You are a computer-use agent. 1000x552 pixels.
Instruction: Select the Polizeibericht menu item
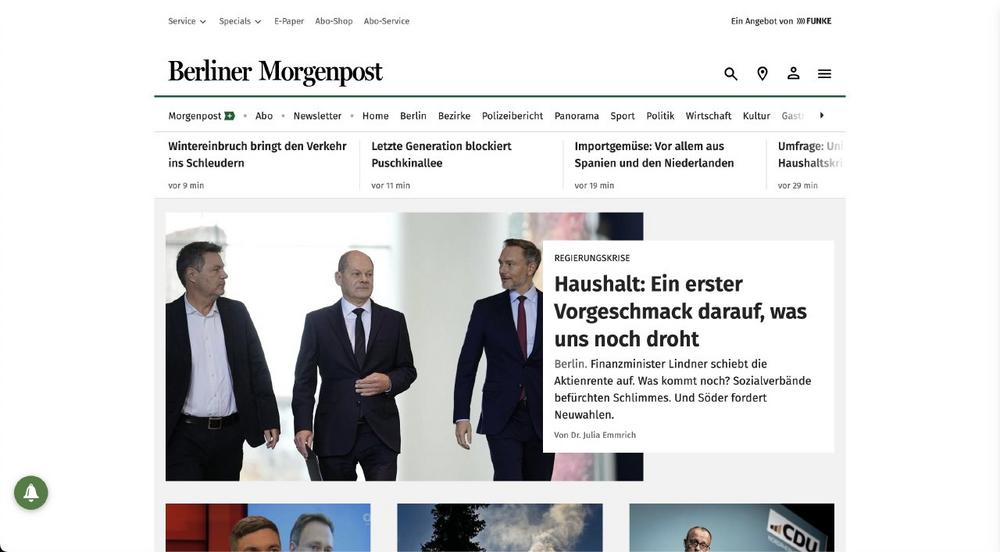pyautogui.click(x=512, y=116)
